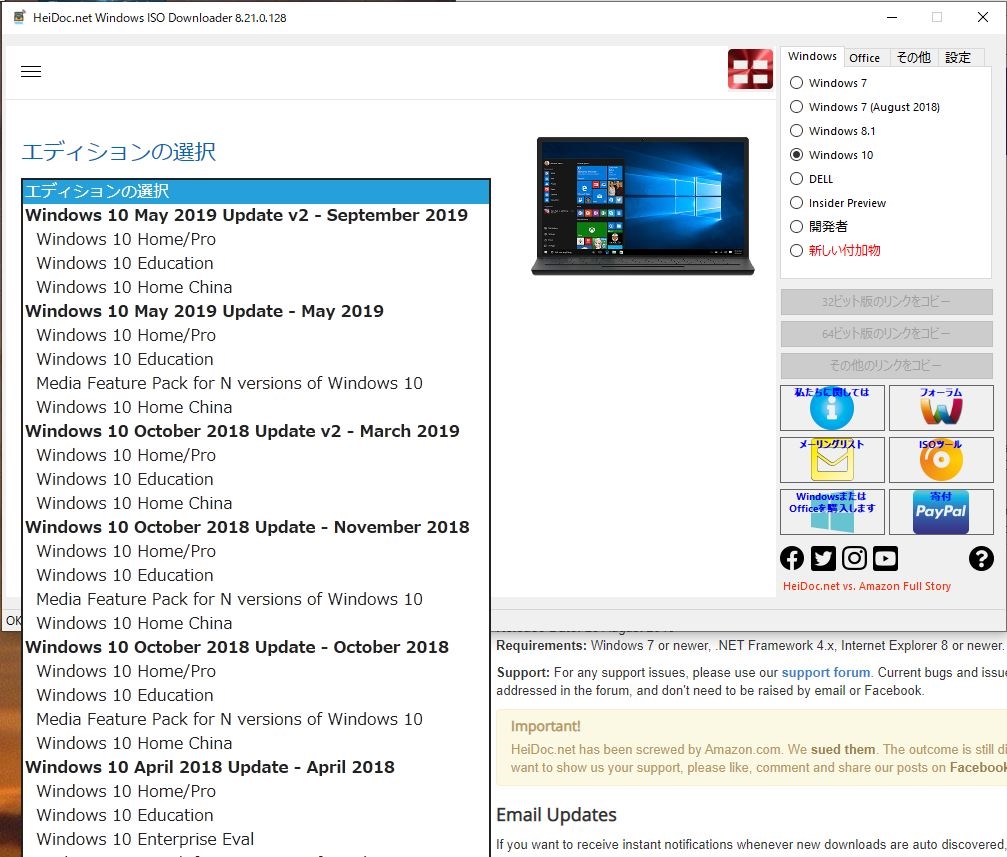Image resolution: width=1007 pixels, height=857 pixels.
Task: Choose Home/Pro under May 2019 Update v2
Action: (x=256, y=239)
